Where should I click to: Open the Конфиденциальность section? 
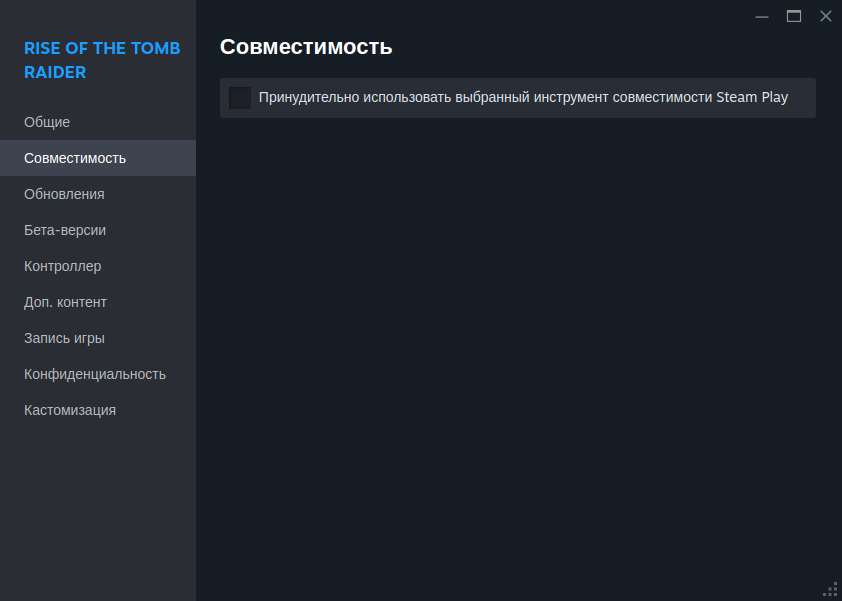click(x=95, y=374)
